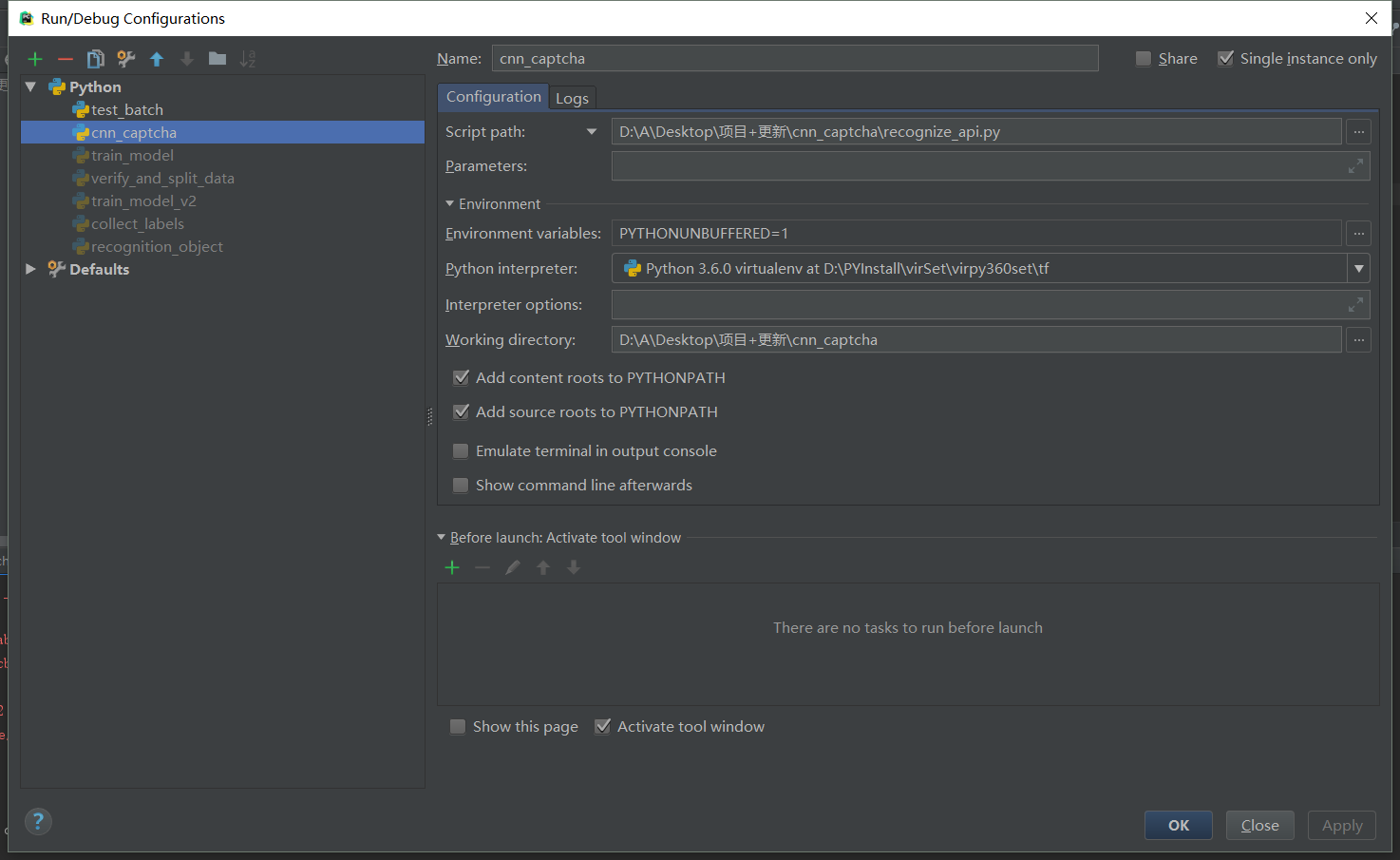Remove the selected configuration

pos(66,59)
